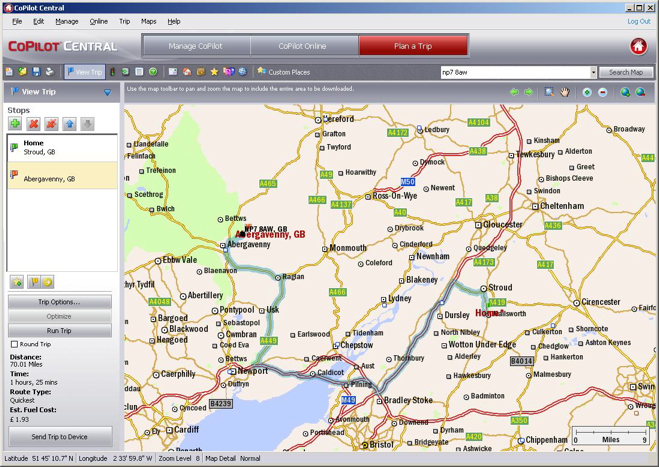This screenshot has height=467, width=659.
Task: Click the brown briefcase icon in toolbar
Action: (200, 72)
